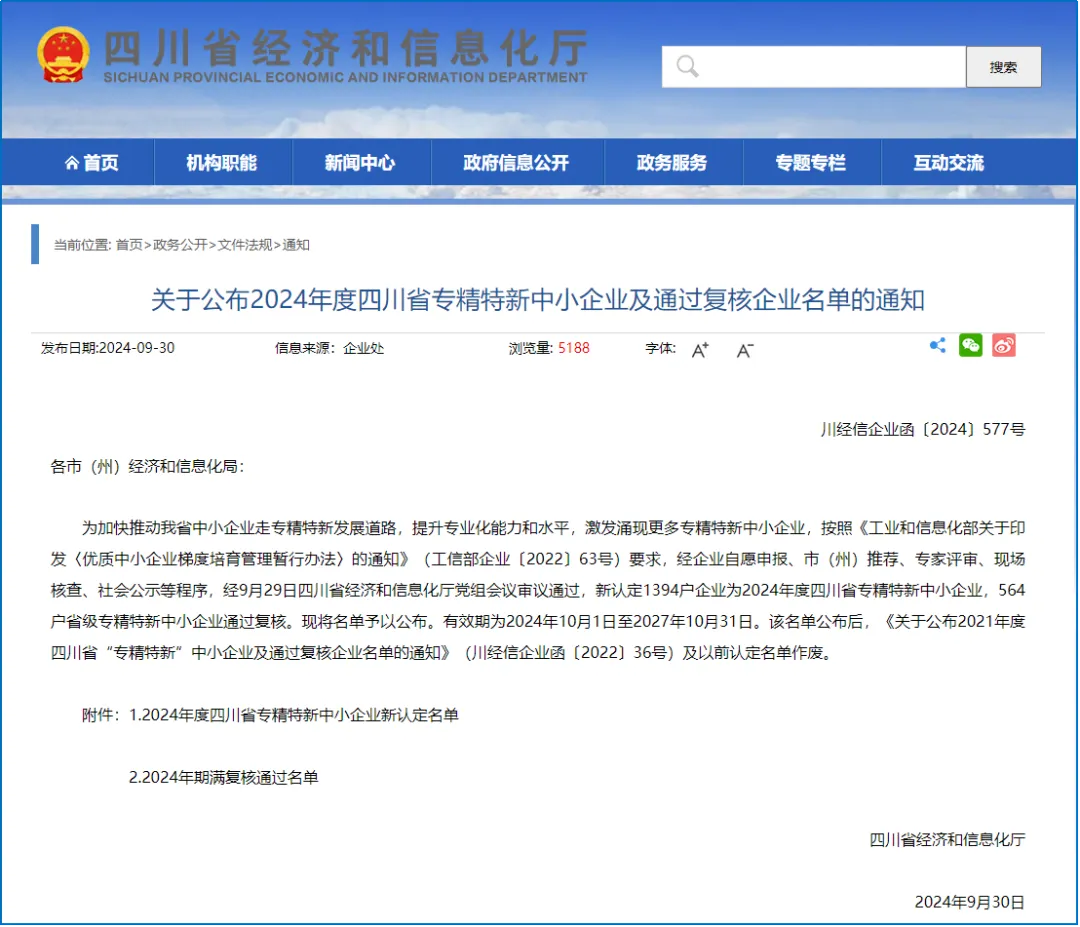The image size is (1080, 927).
Task: Increase font size with A+ icon
Action: (x=700, y=349)
